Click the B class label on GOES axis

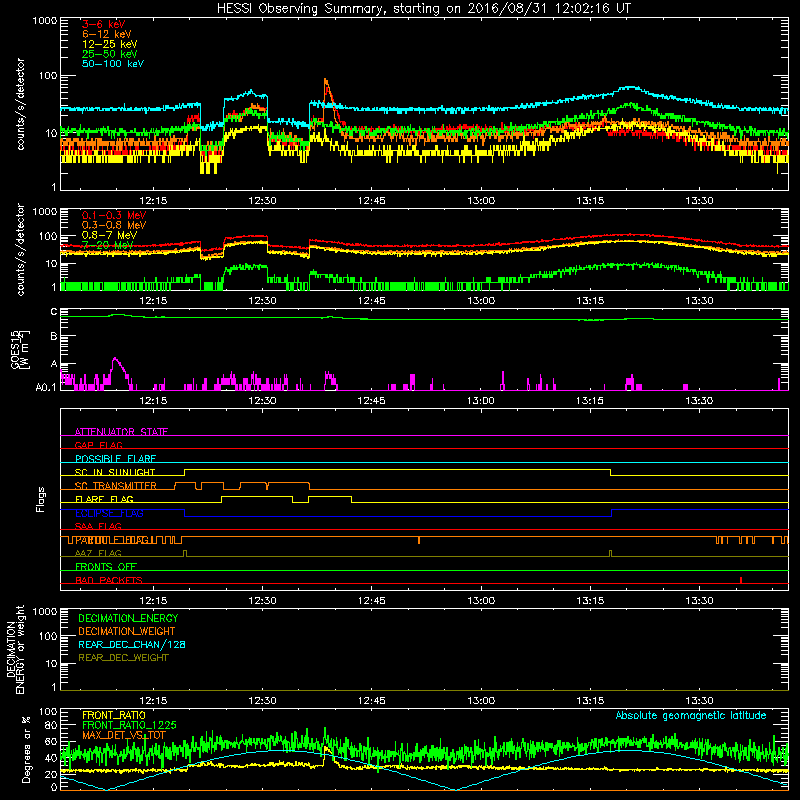coord(54,337)
